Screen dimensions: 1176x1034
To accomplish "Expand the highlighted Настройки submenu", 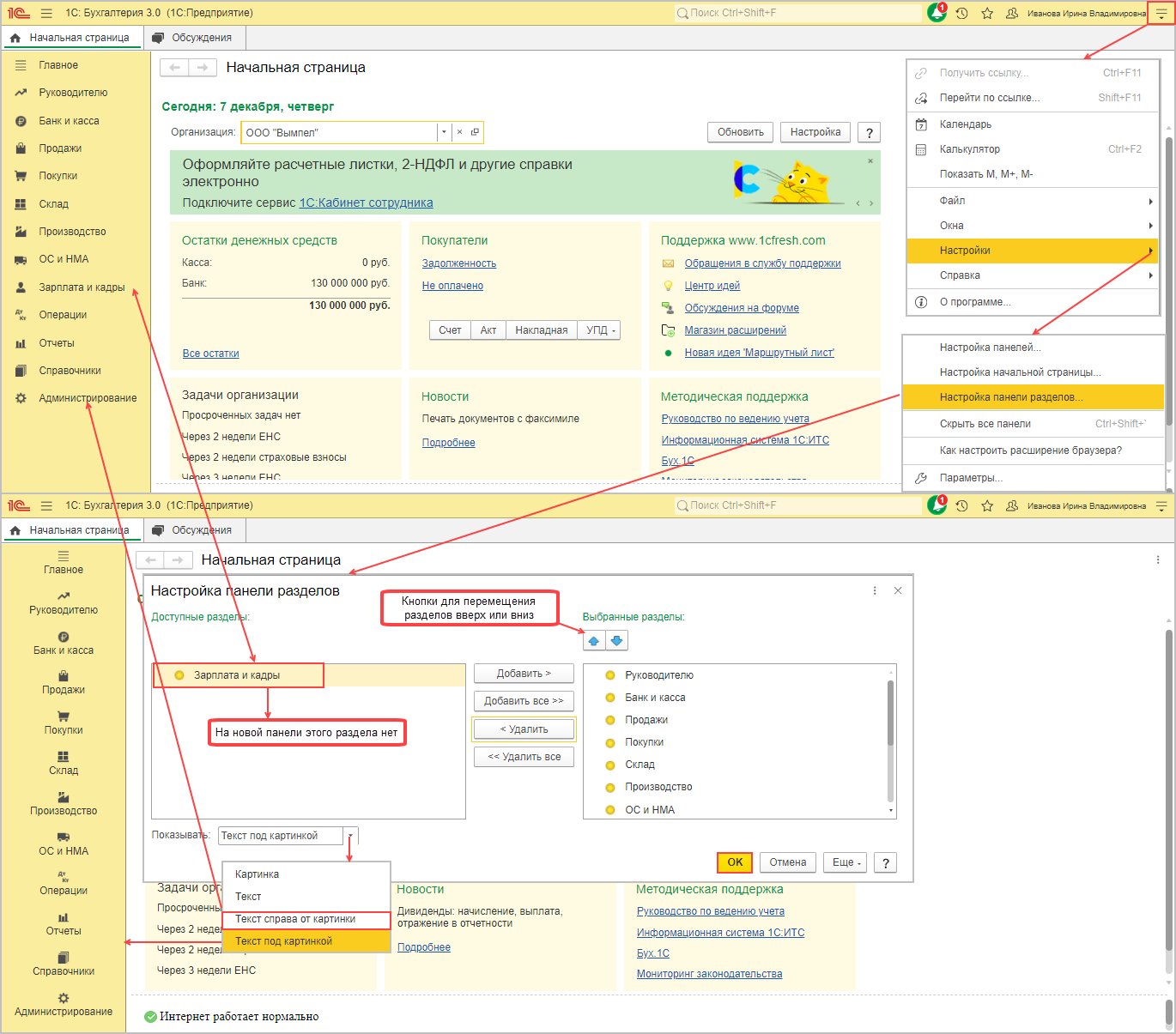I will pyautogui.click(x=1033, y=251).
